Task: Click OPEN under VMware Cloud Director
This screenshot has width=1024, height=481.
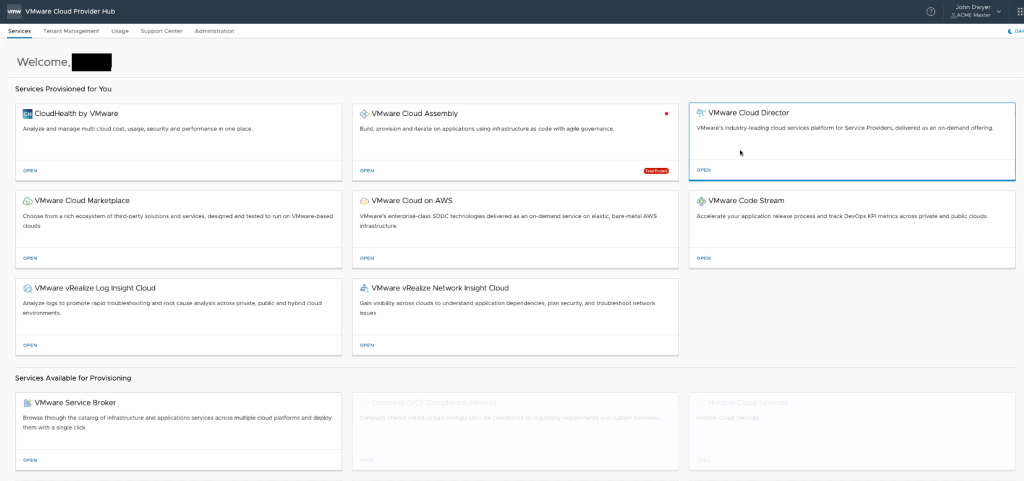Action: (704, 170)
